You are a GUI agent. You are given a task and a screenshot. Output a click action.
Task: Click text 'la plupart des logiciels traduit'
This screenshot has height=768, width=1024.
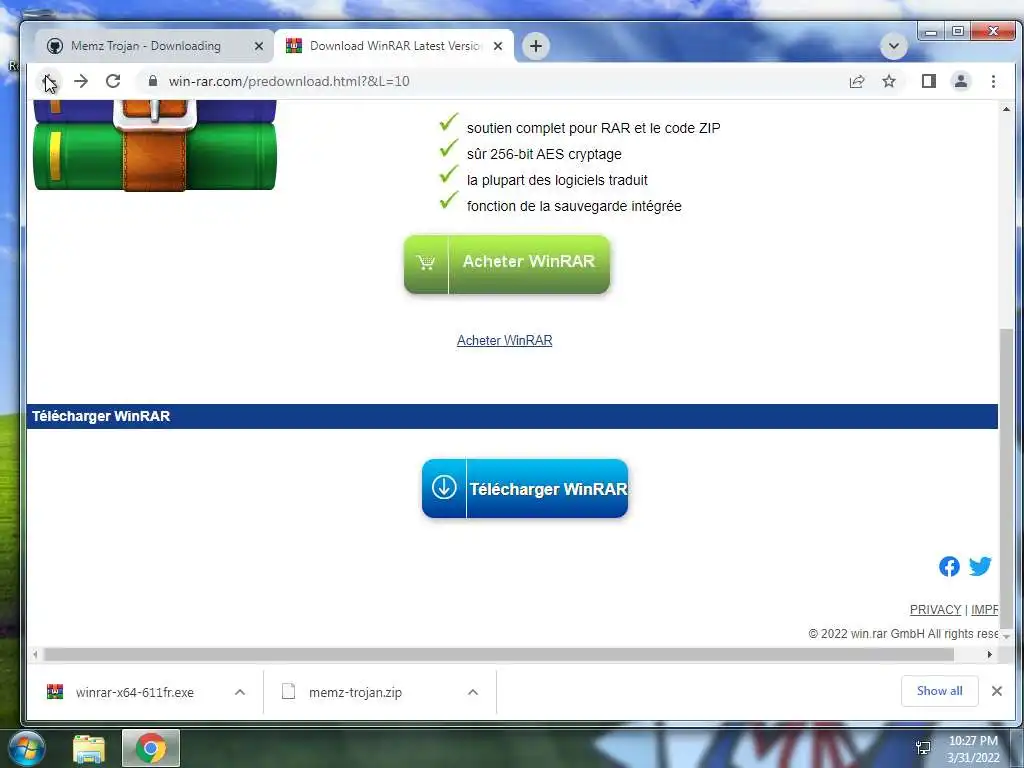557,180
